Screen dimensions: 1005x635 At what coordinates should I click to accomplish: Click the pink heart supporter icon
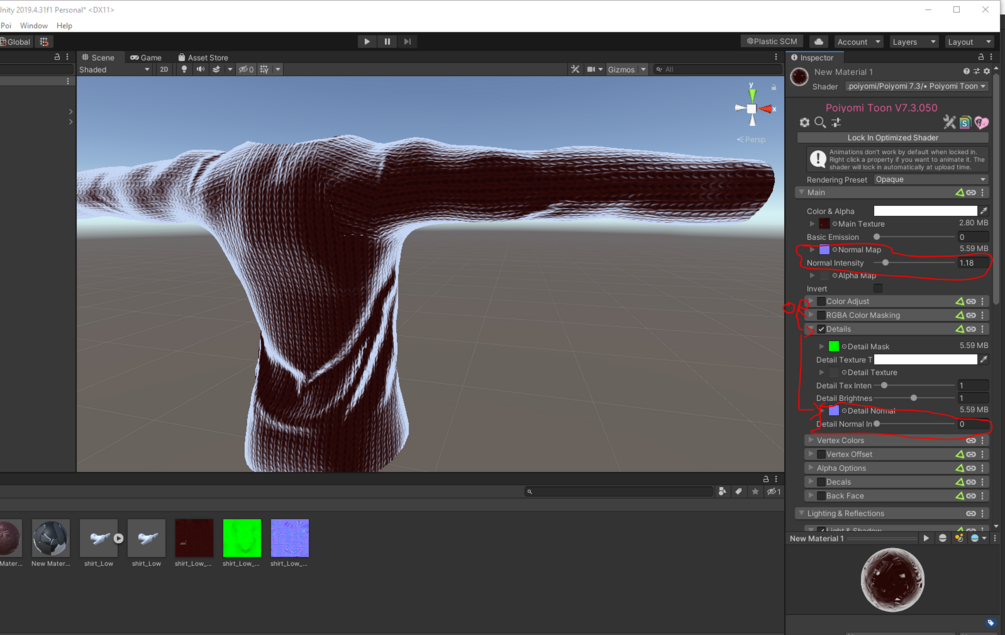(x=981, y=122)
